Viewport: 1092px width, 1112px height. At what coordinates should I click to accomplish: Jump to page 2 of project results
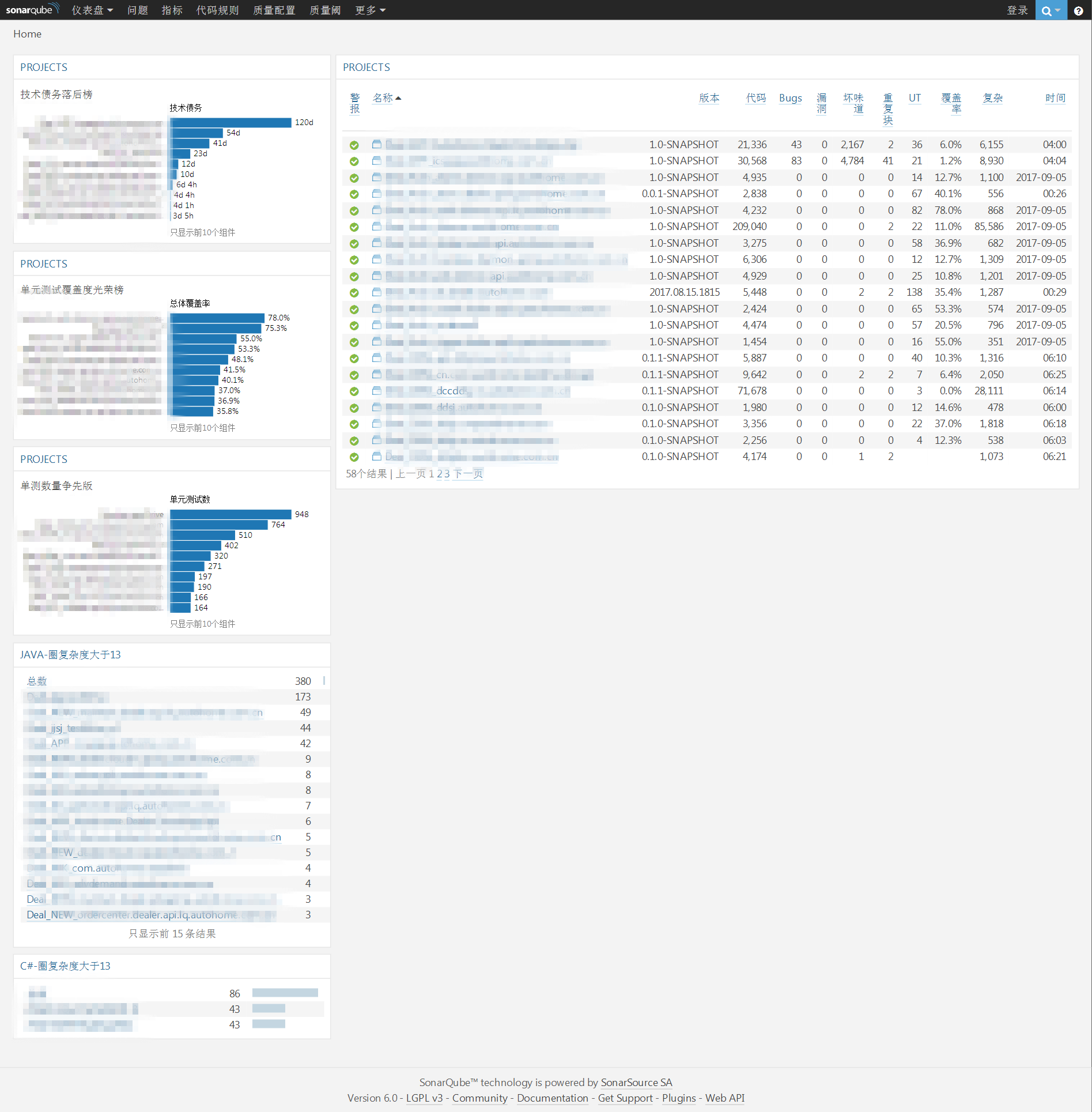coord(440,474)
